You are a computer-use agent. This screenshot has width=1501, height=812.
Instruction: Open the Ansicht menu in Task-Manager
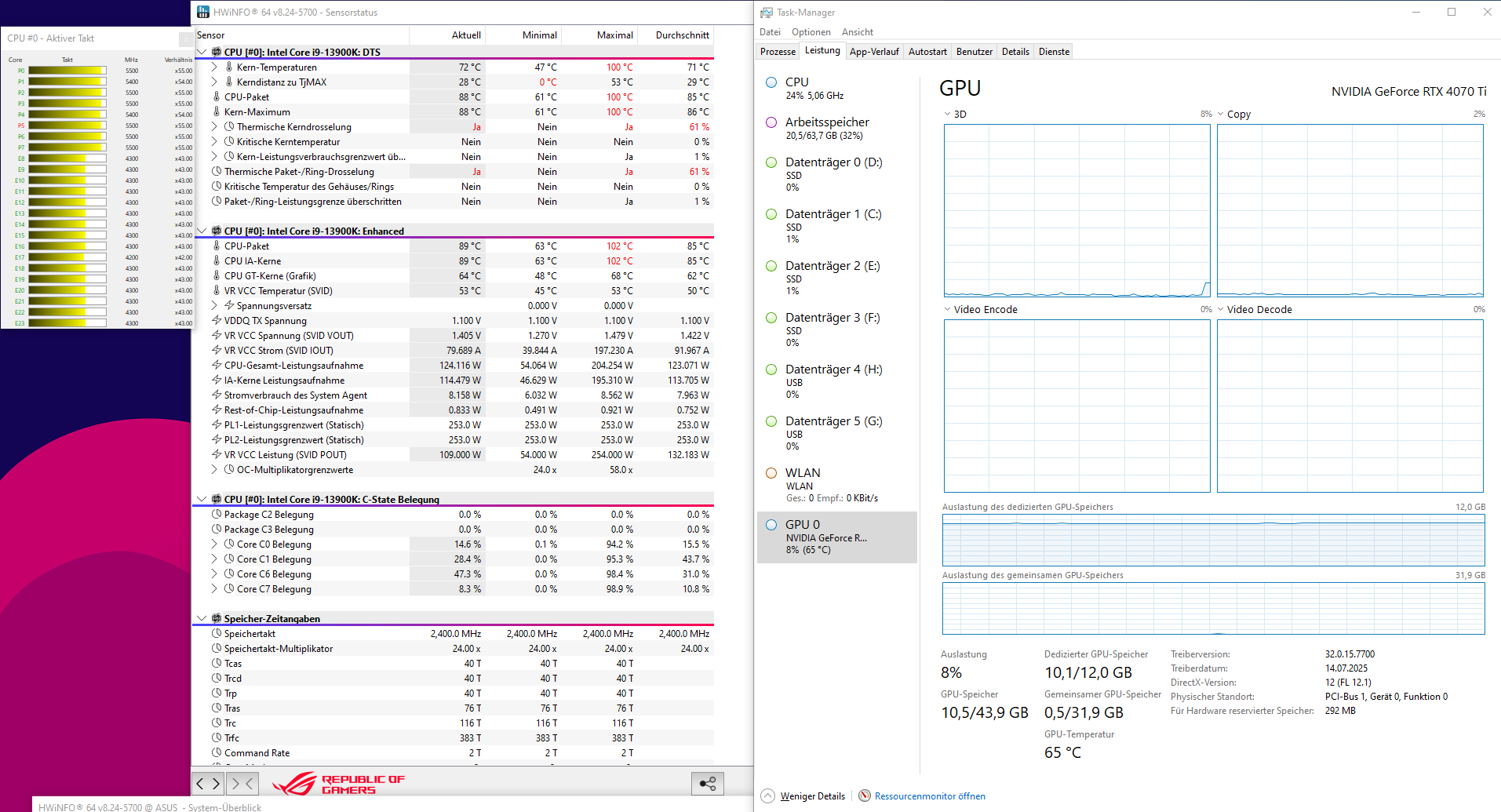[857, 32]
